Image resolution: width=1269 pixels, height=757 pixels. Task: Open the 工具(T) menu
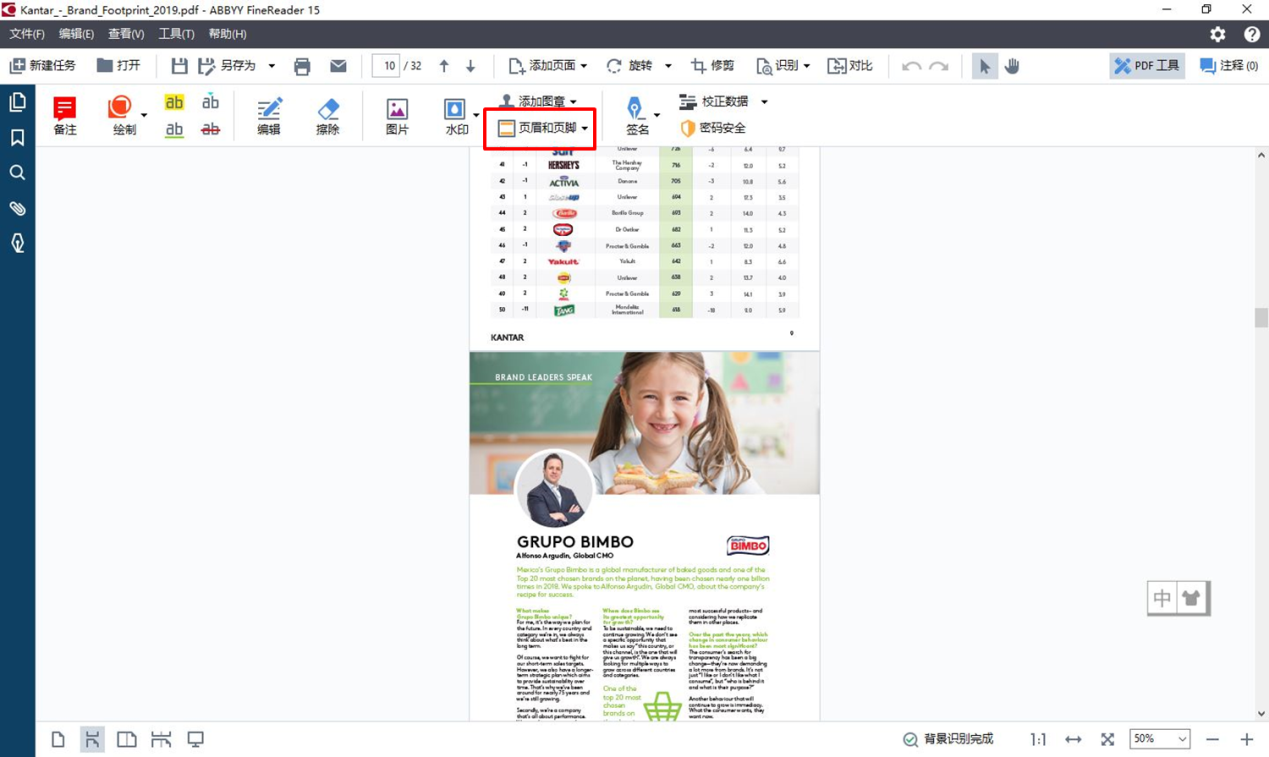click(176, 34)
